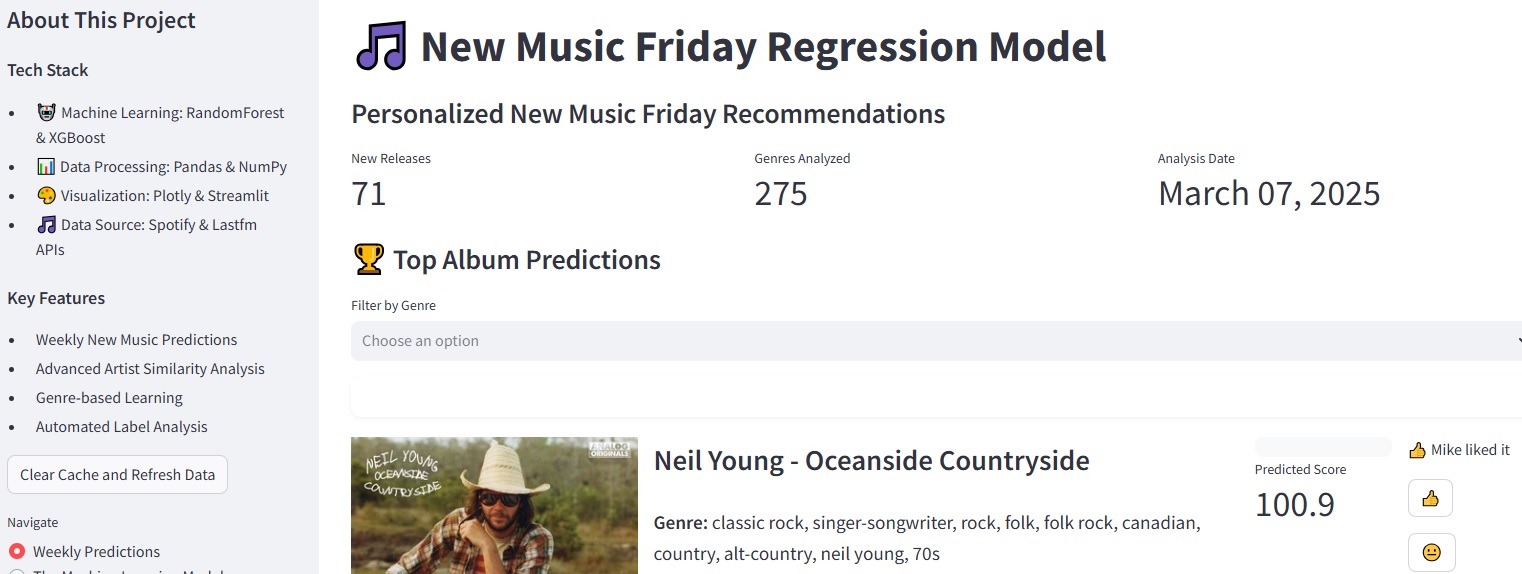Click the predicted score progress bar
The image size is (1522, 574).
[x=1323, y=447]
